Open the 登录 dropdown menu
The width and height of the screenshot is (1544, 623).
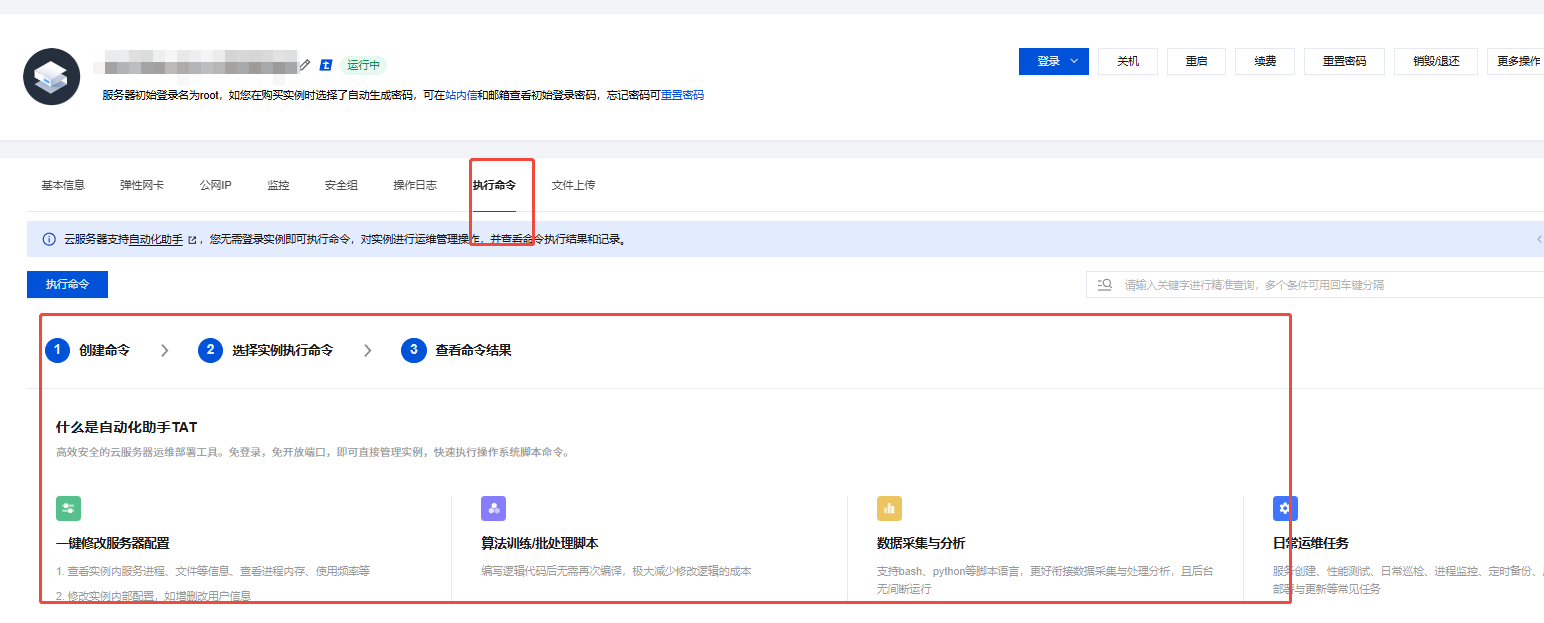pos(1053,61)
